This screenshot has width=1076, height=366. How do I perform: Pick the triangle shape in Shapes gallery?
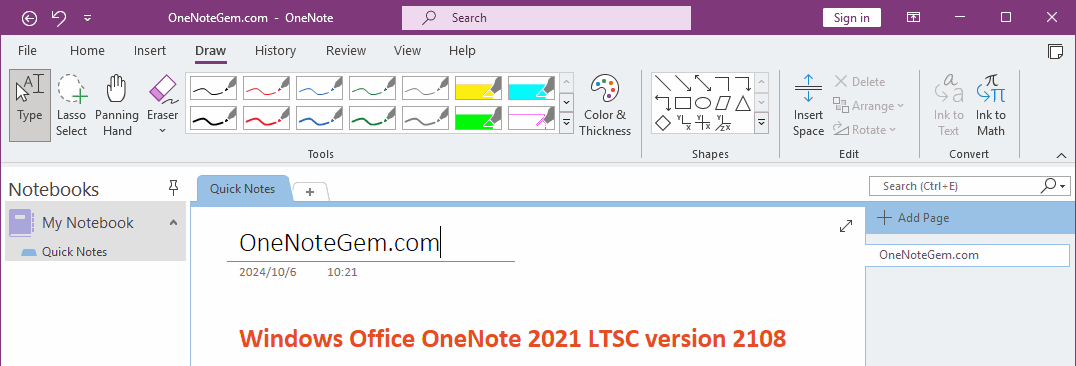[743, 103]
